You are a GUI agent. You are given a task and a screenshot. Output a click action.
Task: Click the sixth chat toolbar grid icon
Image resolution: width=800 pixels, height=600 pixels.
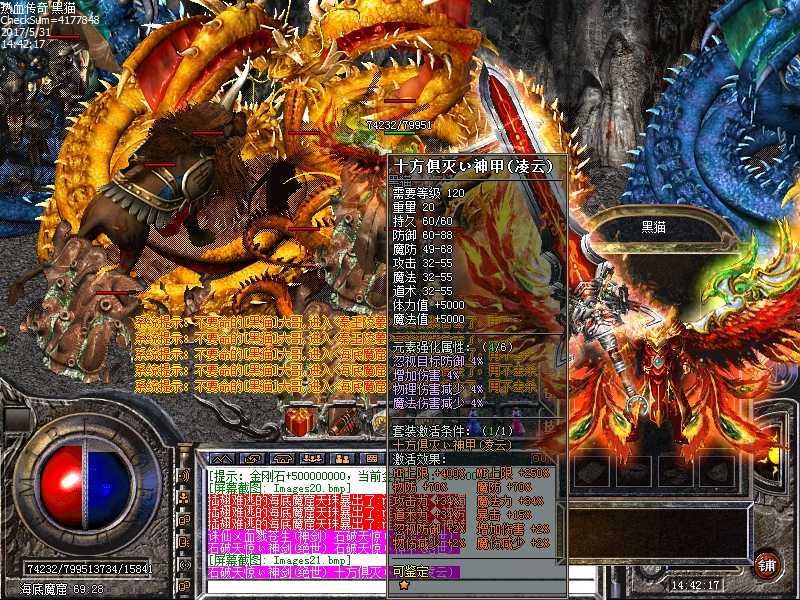click(x=372, y=459)
